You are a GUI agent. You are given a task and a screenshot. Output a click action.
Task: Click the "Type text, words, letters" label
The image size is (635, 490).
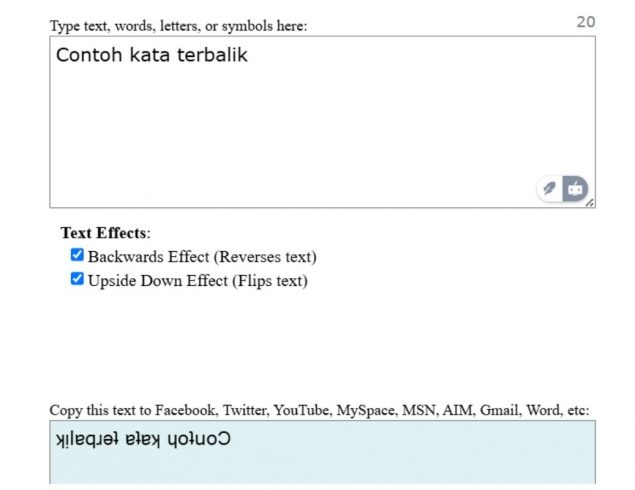pyautogui.click(x=178, y=26)
